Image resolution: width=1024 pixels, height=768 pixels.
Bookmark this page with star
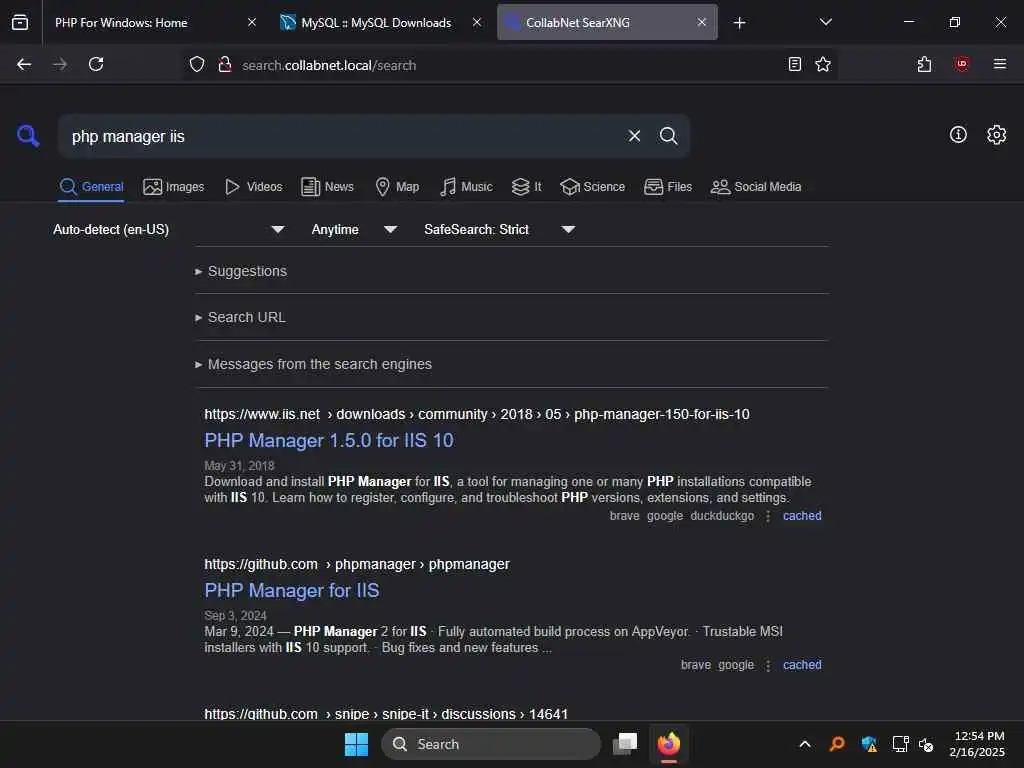(823, 64)
